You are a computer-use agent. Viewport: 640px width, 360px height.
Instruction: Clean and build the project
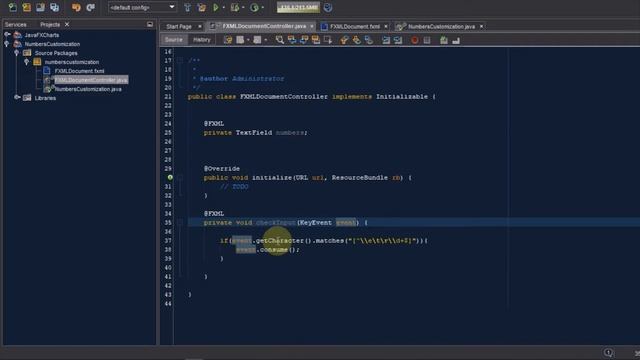(x=202, y=7)
